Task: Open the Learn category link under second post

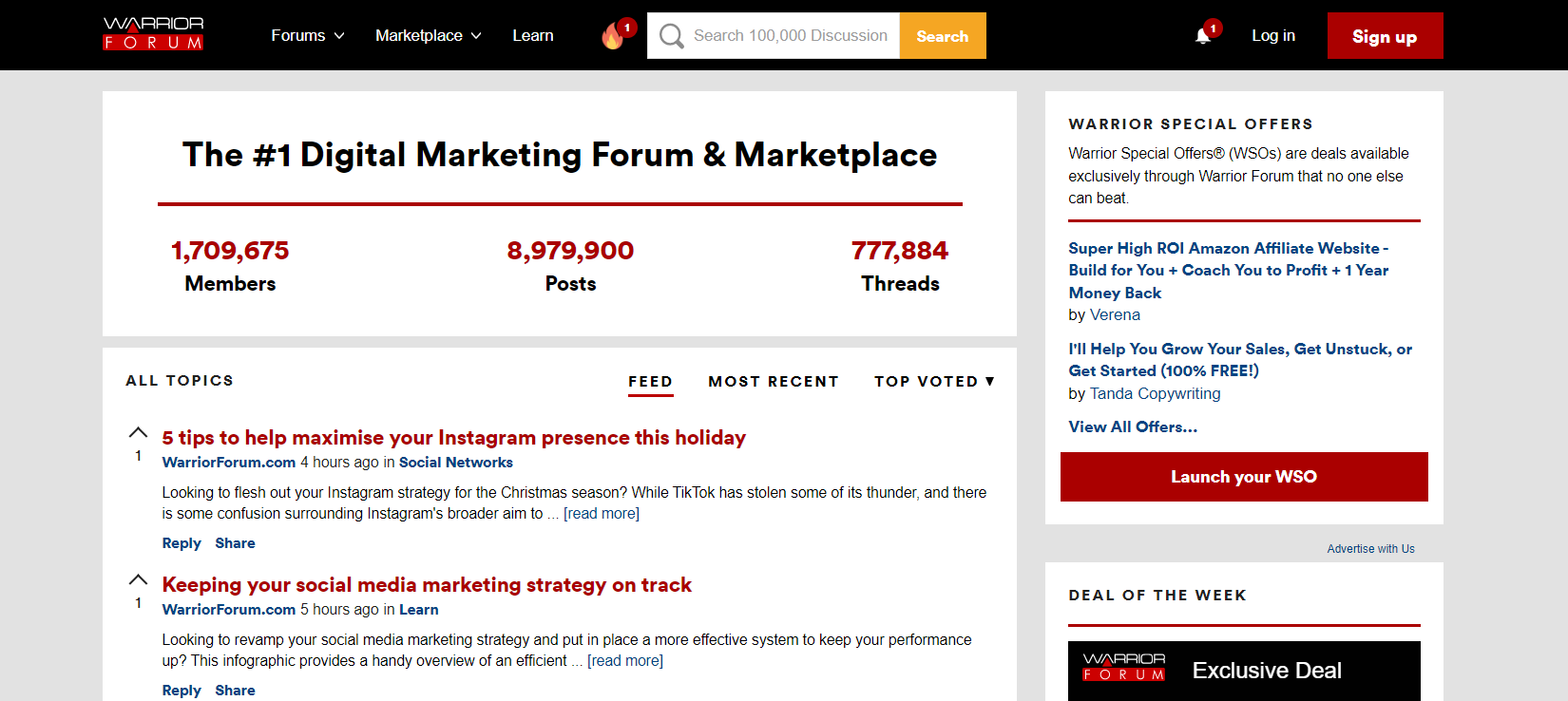Action: (x=418, y=610)
